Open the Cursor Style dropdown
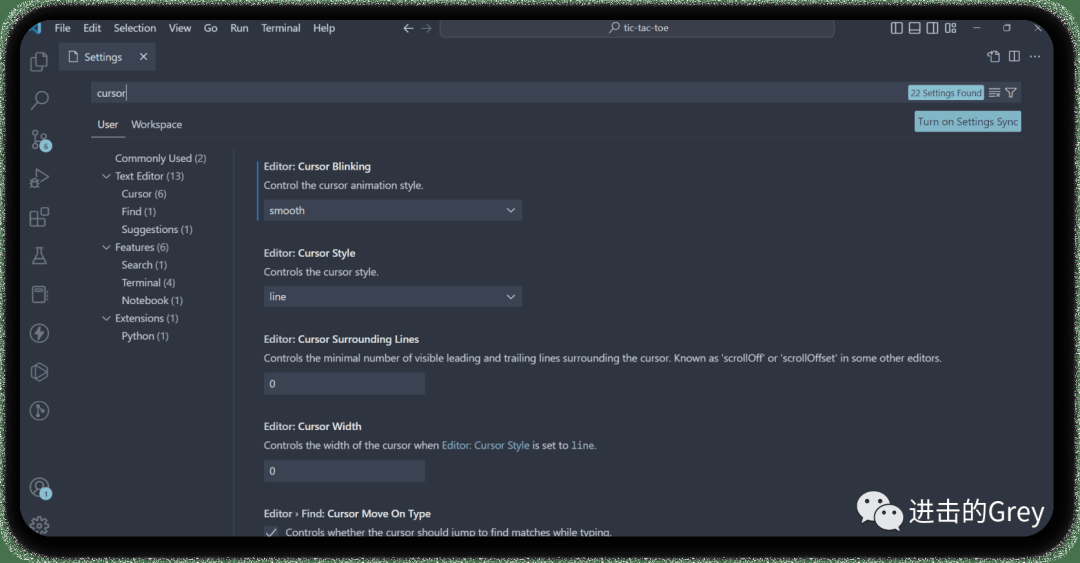1080x563 pixels. (x=393, y=296)
